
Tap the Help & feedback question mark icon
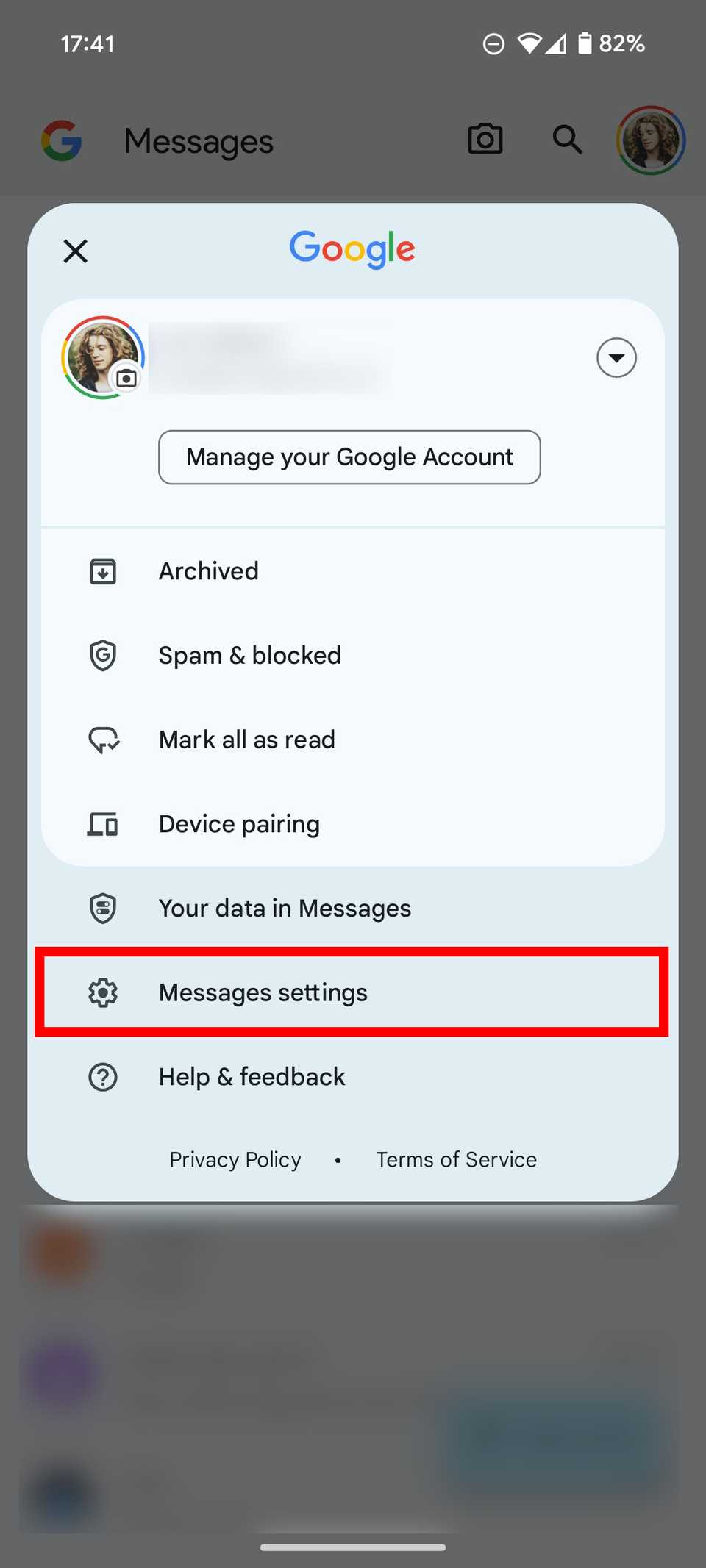[x=103, y=1077]
